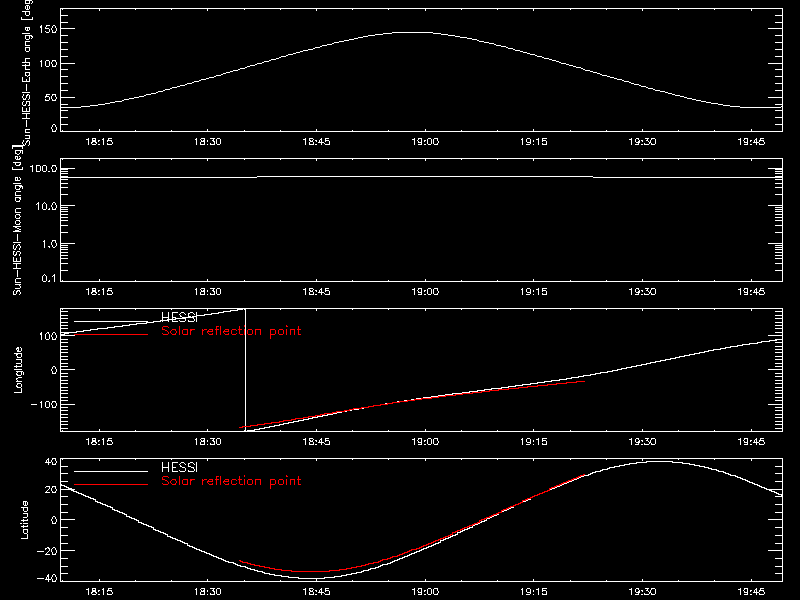Click 18:30 time label under Longitude plot
Screen dimensions: 800x600
[208, 442]
